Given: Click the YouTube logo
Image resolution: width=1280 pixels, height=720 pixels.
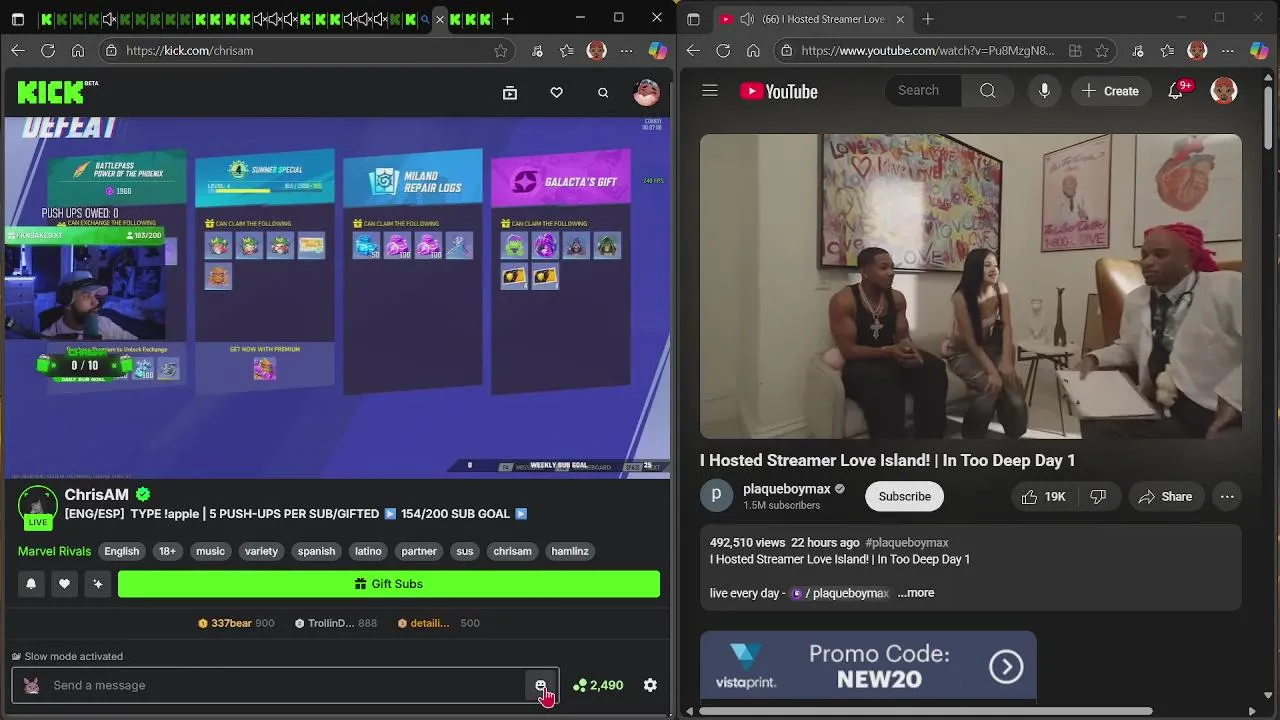Looking at the screenshot, I should point(779,91).
